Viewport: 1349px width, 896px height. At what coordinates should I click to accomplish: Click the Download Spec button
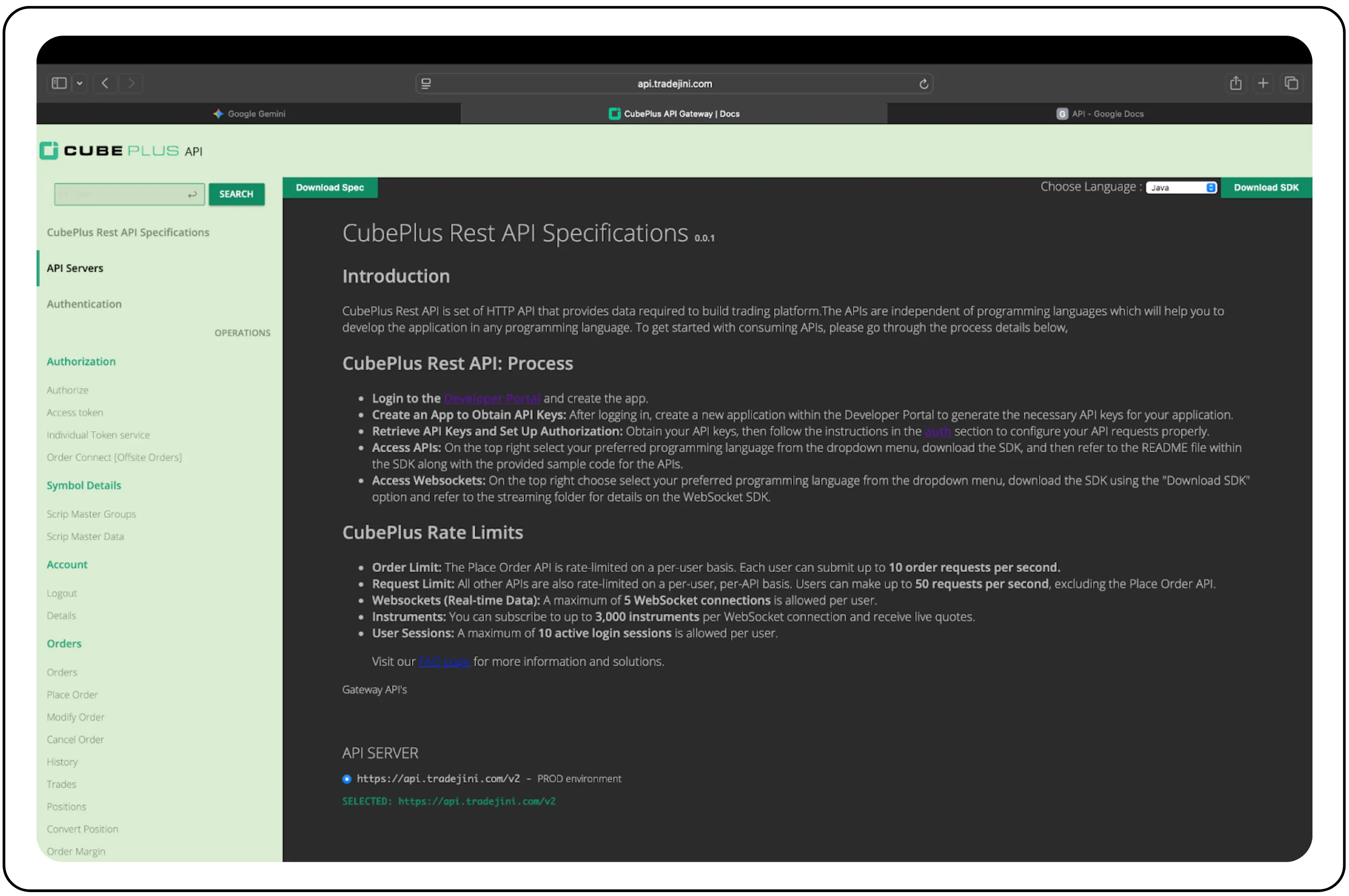(x=330, y=187)
